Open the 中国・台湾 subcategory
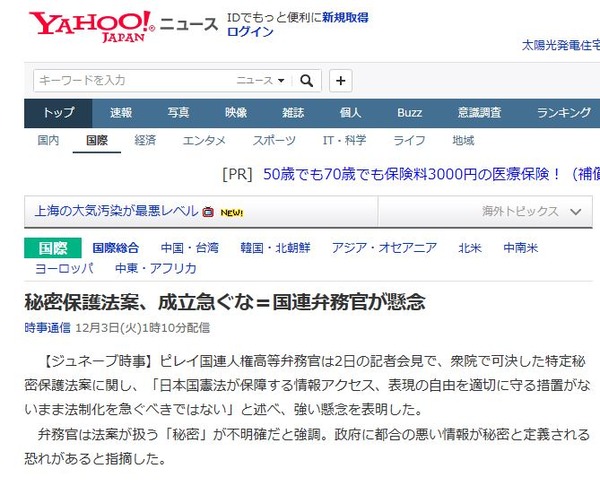 click(x=189, y=248)
